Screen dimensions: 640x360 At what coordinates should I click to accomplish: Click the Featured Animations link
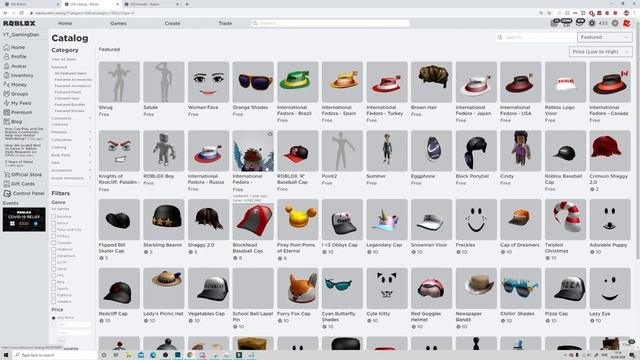pos(73,86)
